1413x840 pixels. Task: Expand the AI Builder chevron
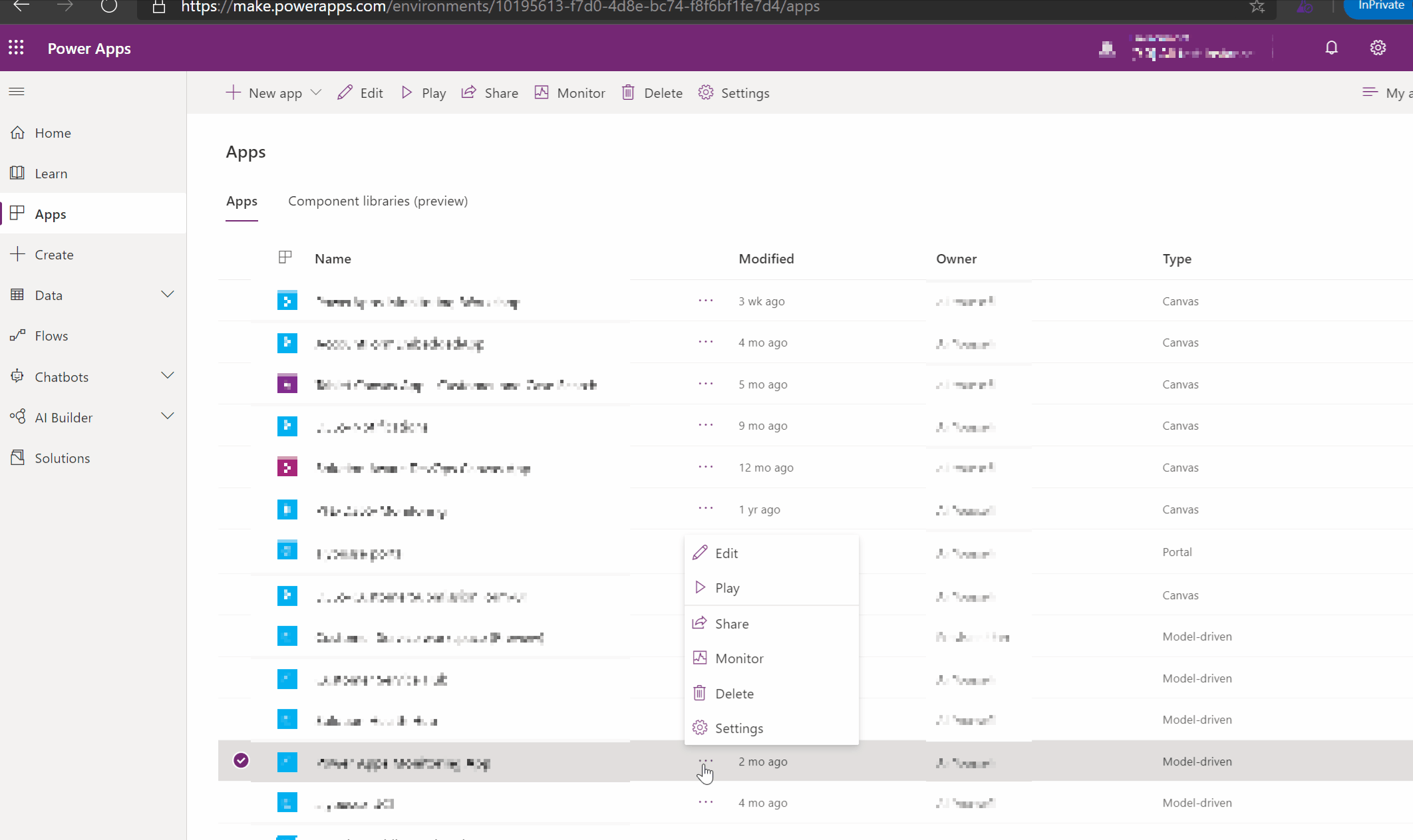[168, 417]
